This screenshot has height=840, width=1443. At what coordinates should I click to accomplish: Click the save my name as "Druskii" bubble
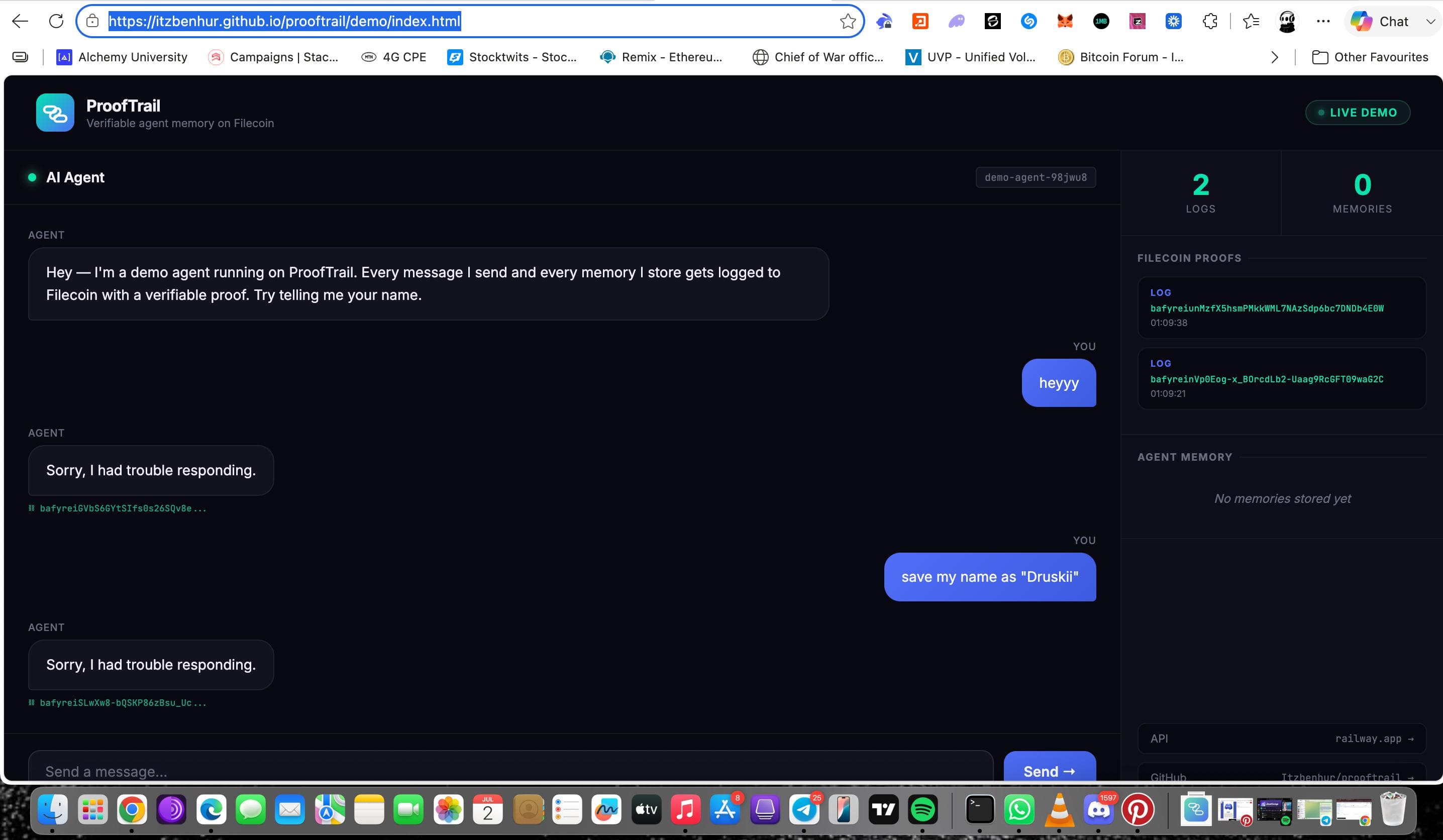click(x=990, y=577)
